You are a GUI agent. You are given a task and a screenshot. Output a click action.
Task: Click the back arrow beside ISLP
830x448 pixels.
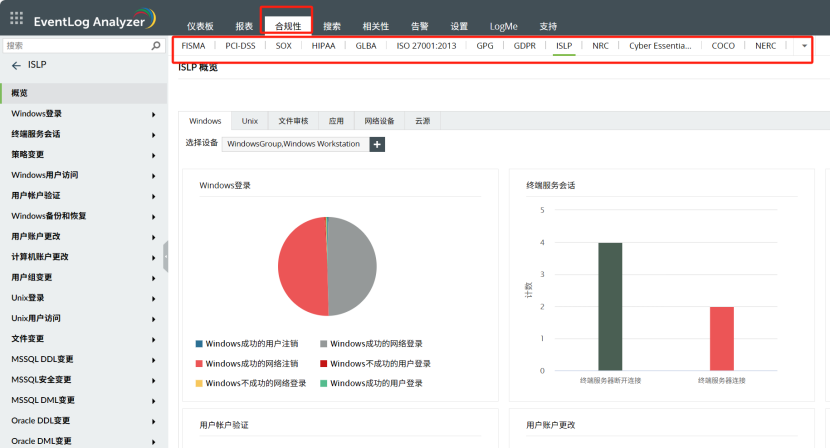(15, 65)
